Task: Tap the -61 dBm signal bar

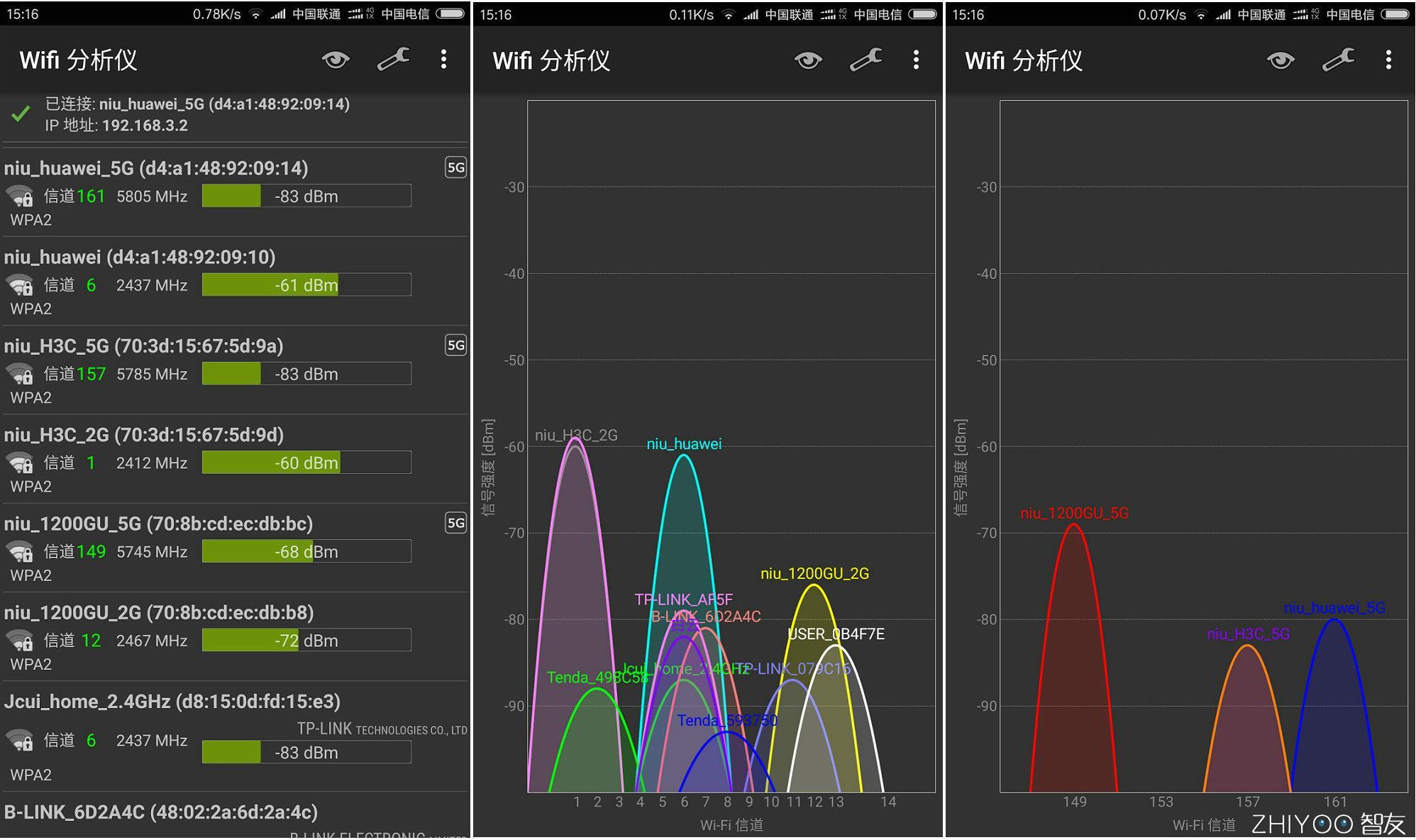Action: point(306,285)
